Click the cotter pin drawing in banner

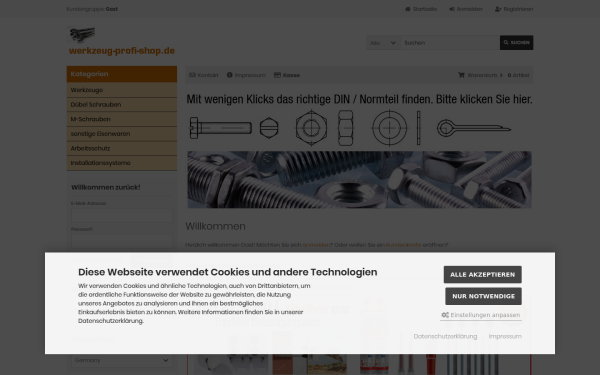click(474, 128)
